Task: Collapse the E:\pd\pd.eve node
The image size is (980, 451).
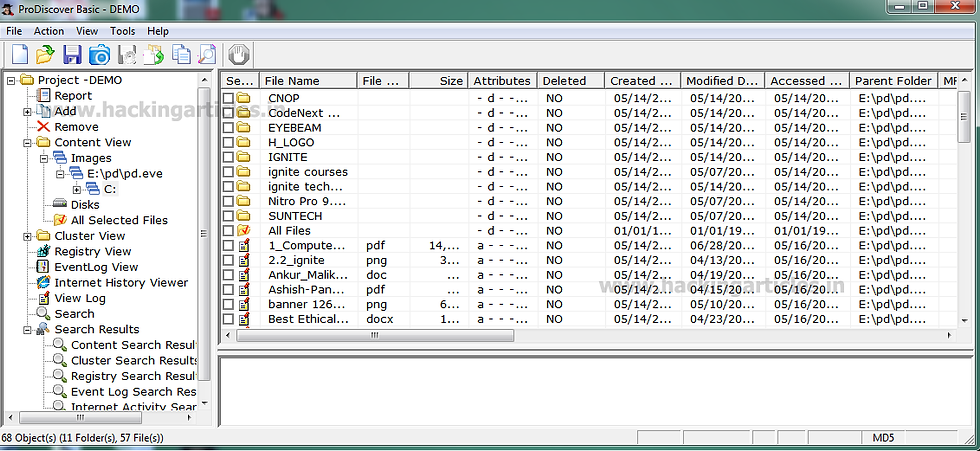Action: [x=60, y=174]
